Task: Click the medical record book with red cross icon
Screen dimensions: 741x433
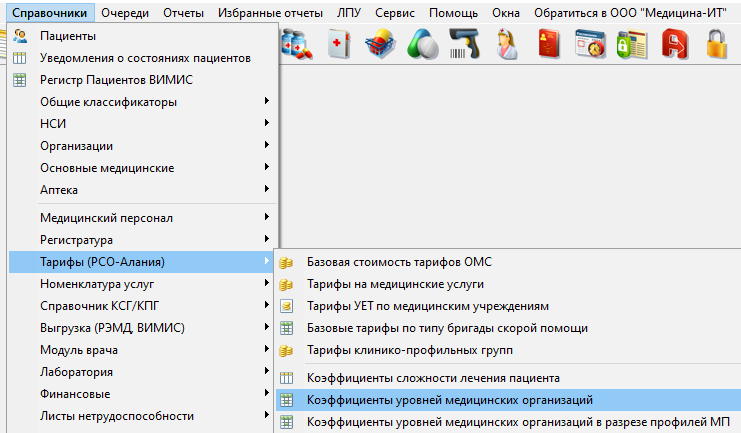Action: point(339,44)
